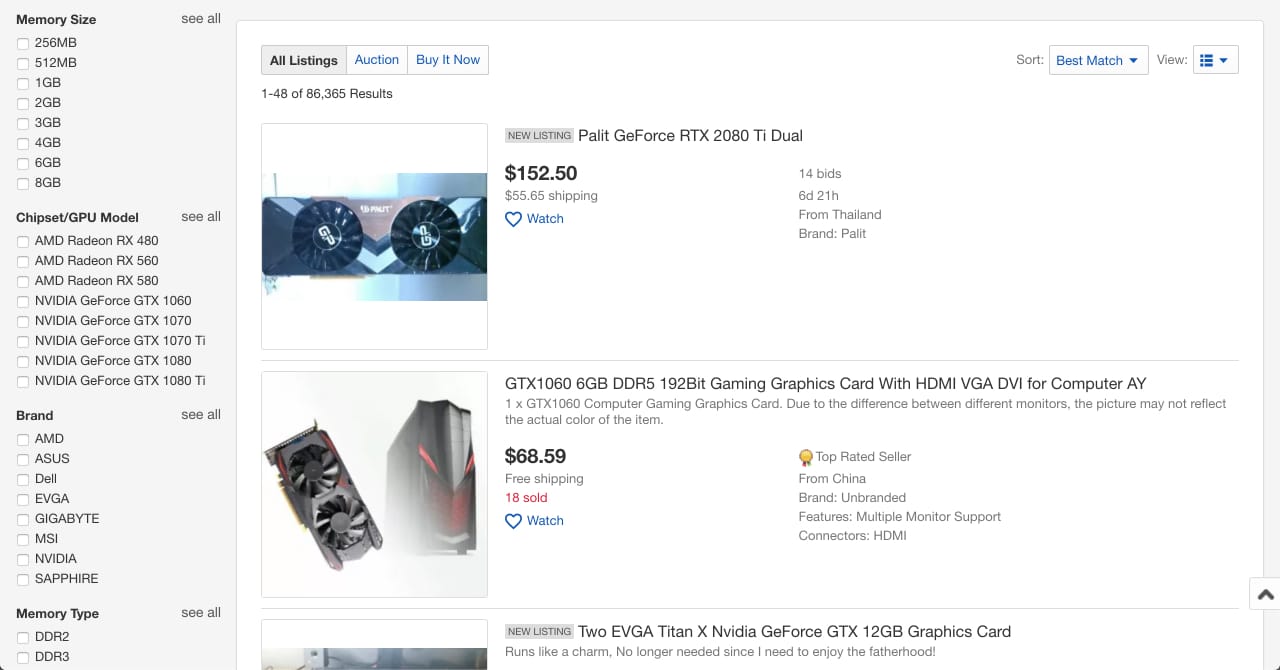The image size is (1280, 670).
Task: Enable NVIDIA GeForce GTX 1070 filter
Action: coord(23,321)
